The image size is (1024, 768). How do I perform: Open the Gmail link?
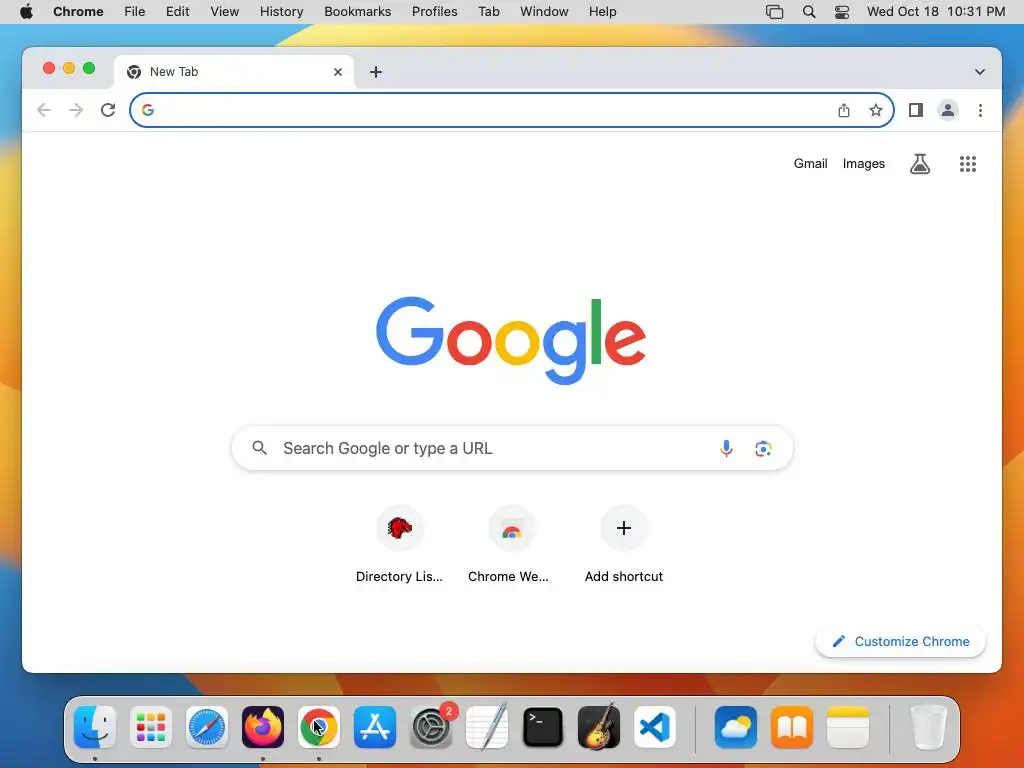(810, 163)
